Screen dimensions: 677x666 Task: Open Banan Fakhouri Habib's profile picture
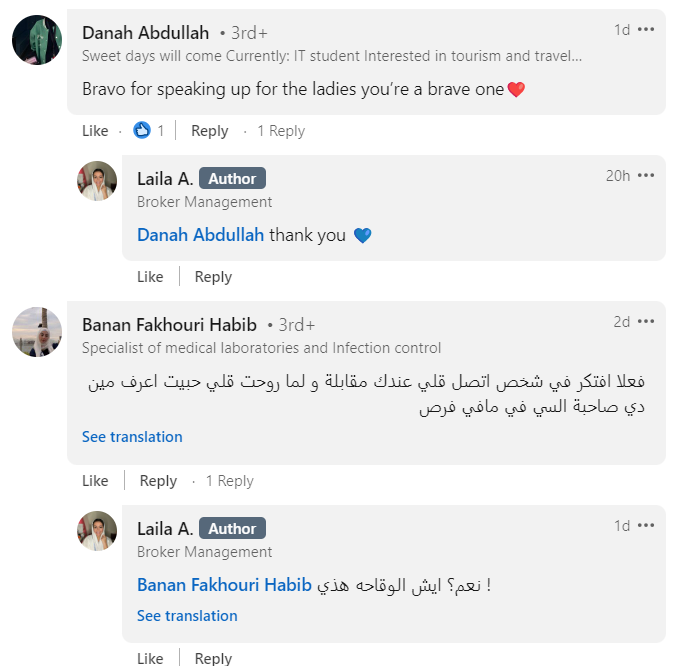point(39,332)
